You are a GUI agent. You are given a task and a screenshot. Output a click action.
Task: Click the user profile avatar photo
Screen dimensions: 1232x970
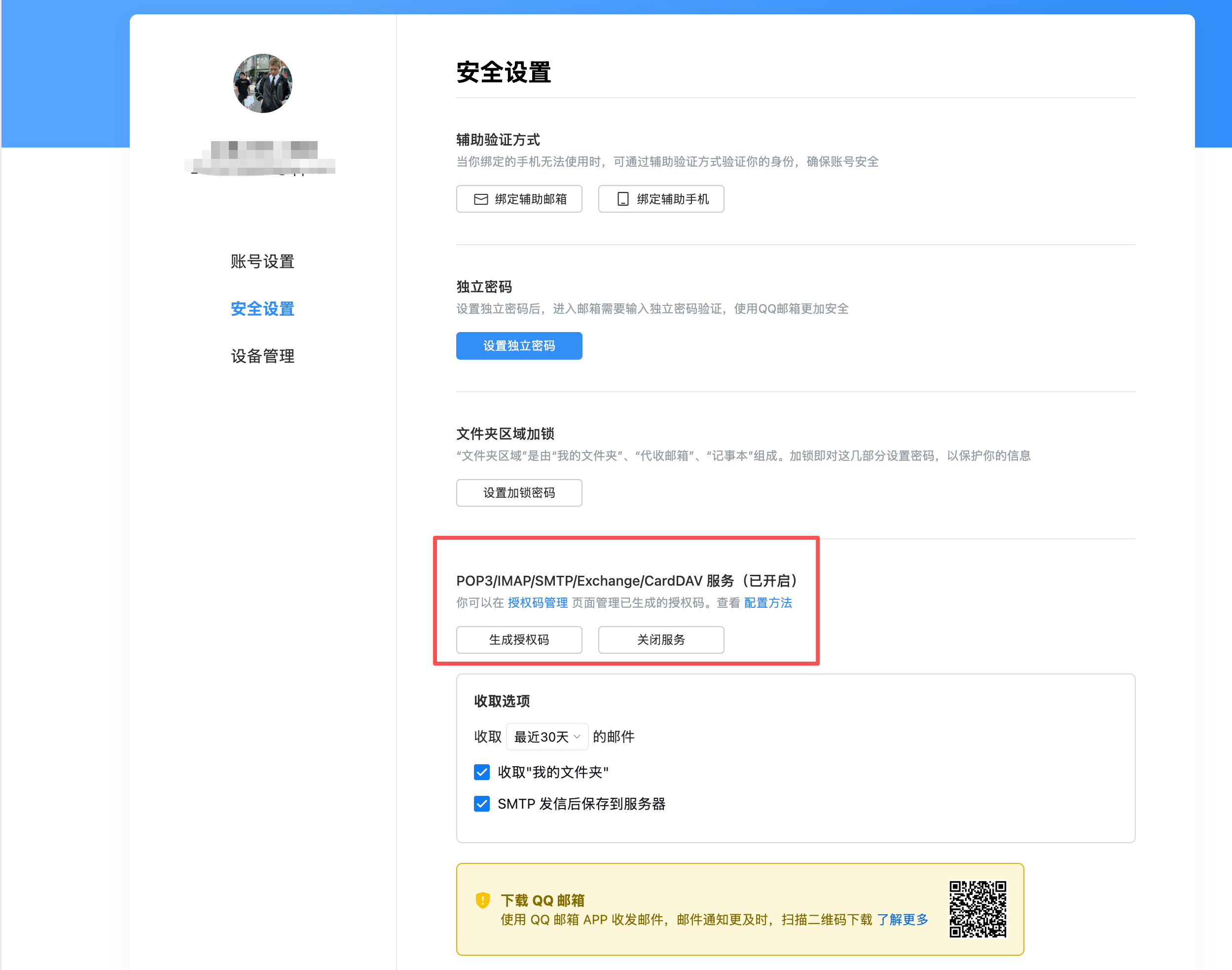click(x=263, y=83)
